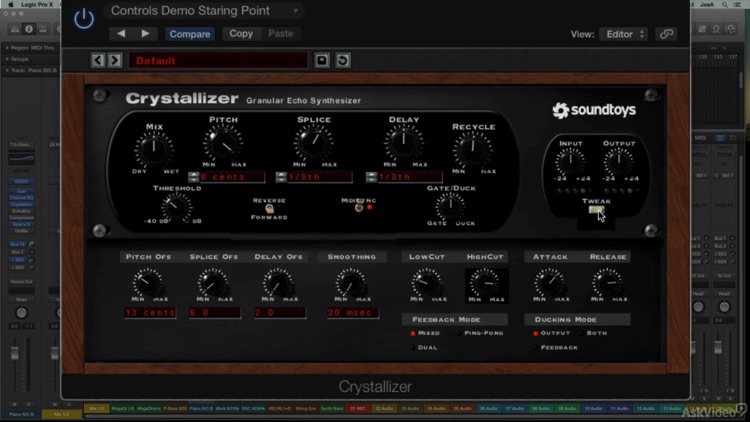Click the Pitch value stepper arrows

194,177
